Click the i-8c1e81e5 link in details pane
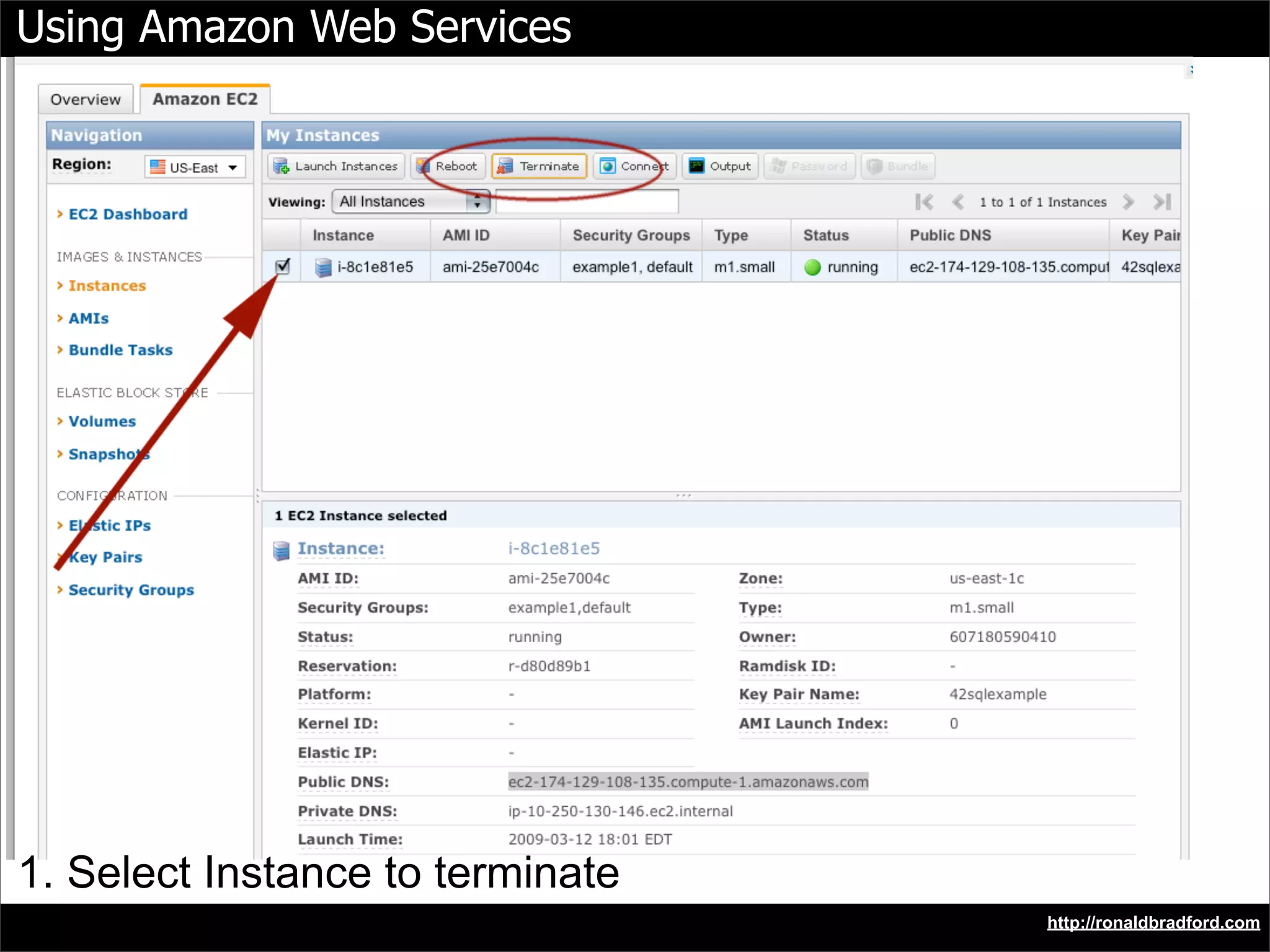This screenshot has width=1270, height=952. coord(554,549)
